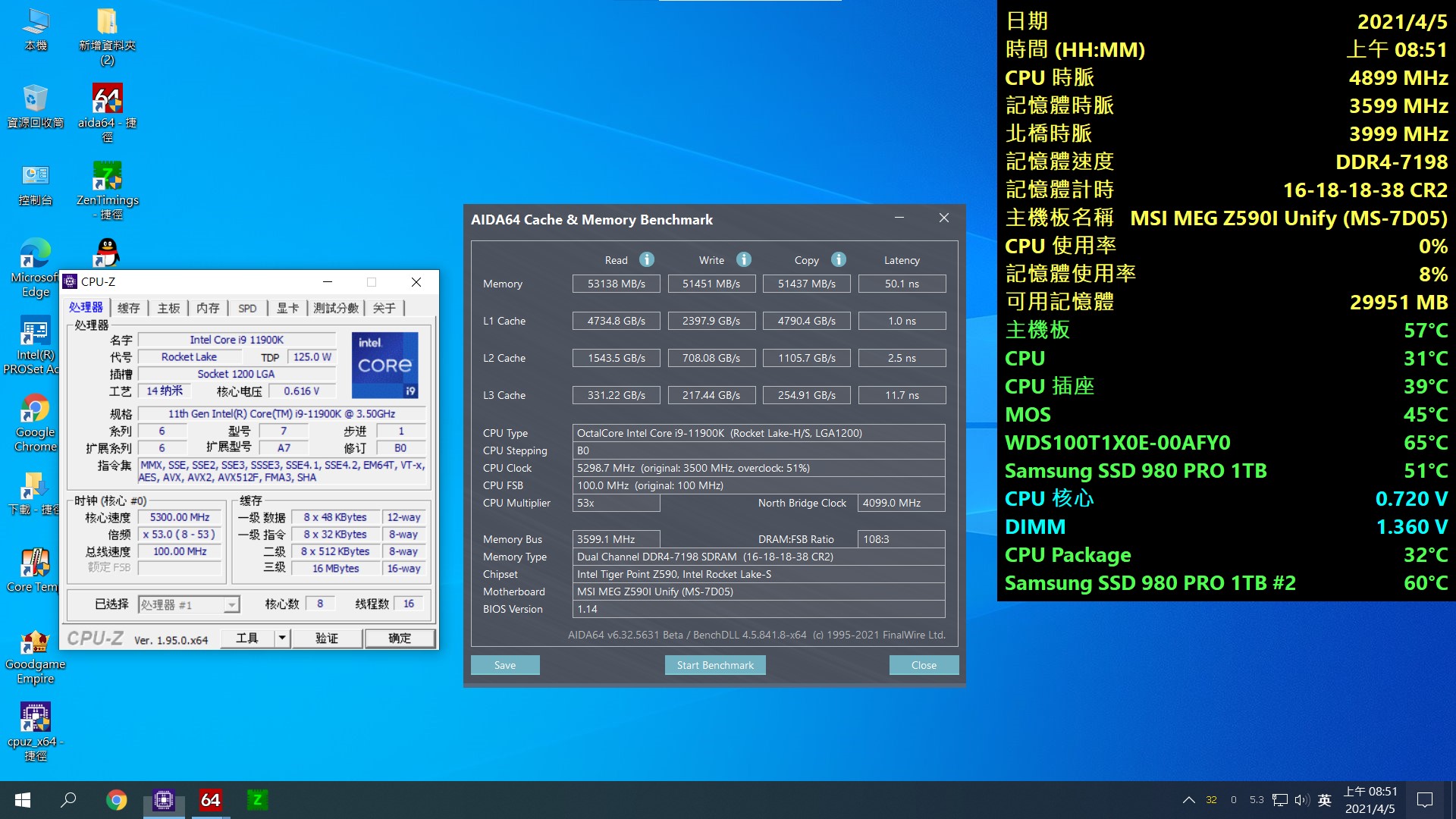Open the network icon in system tray
The width and height of the screenshot is (1456, 819).
coord(1280,800)
